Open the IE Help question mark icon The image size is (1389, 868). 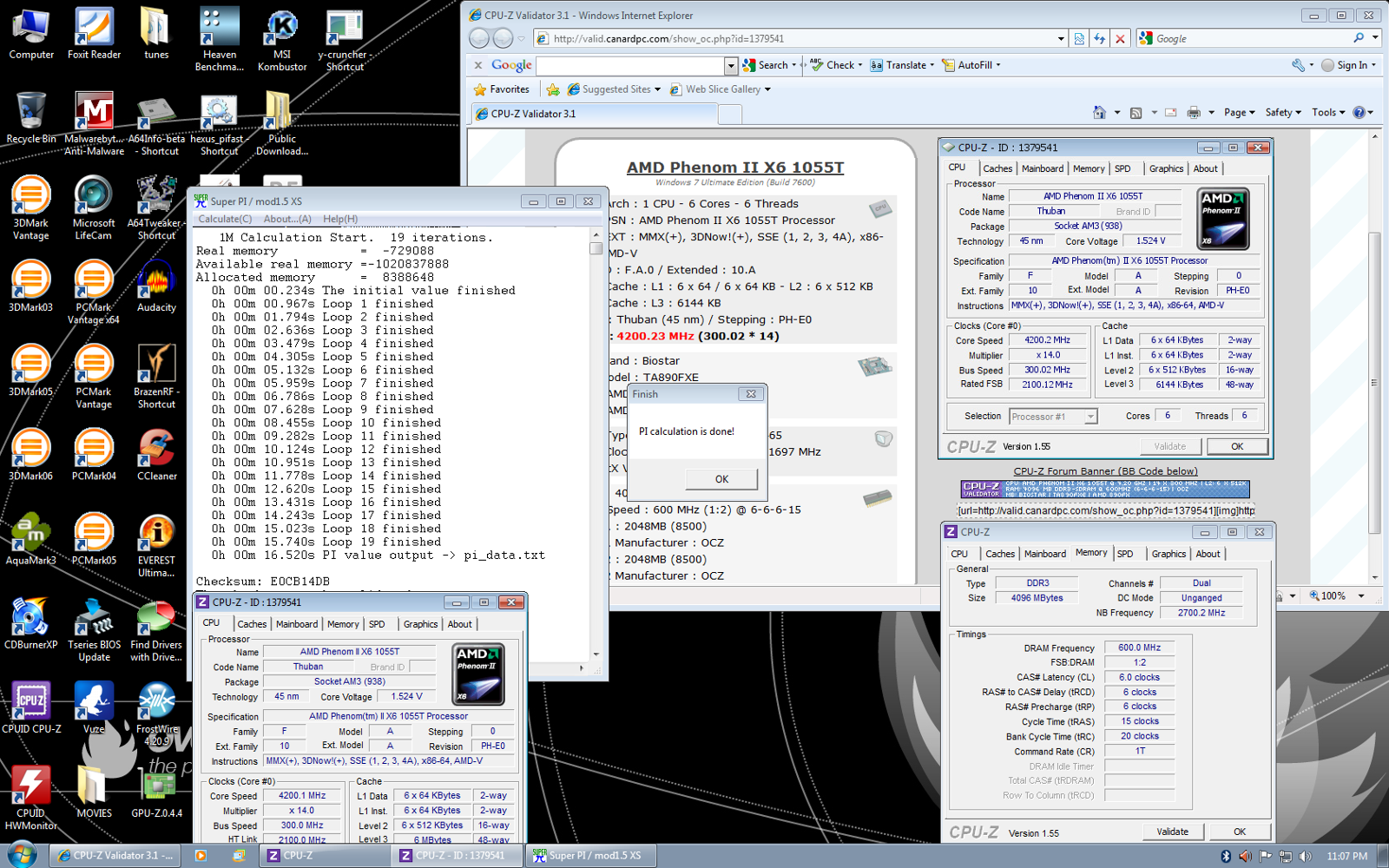click(x=1359, y=112)
